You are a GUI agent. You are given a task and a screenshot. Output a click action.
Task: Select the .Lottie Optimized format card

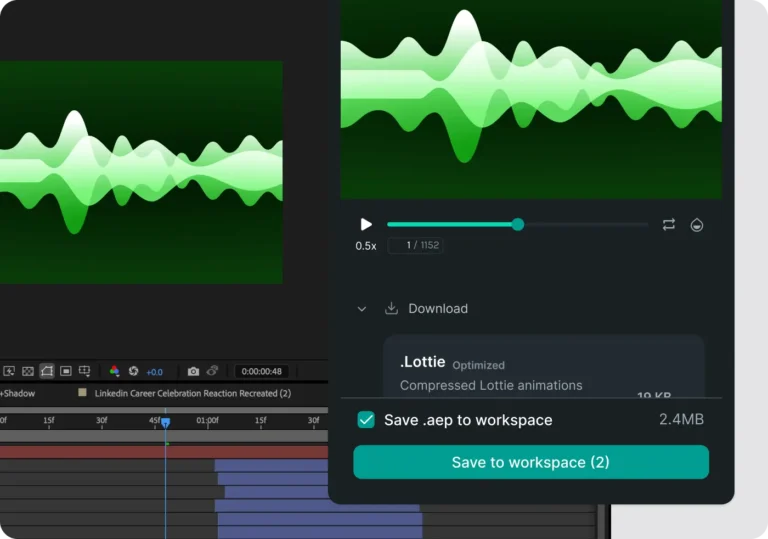coord(544,366)
